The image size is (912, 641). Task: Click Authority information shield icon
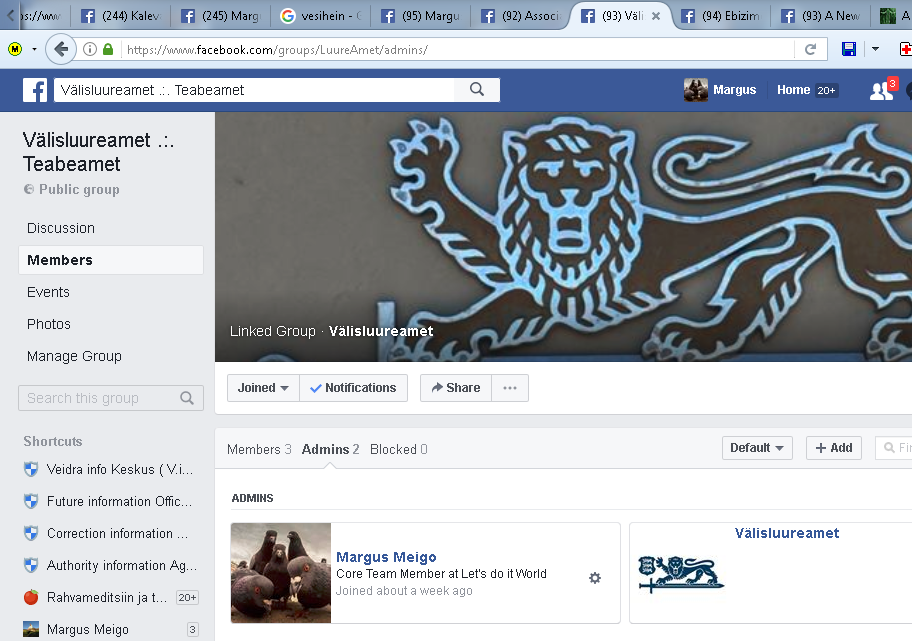click(x=31, y=565)
